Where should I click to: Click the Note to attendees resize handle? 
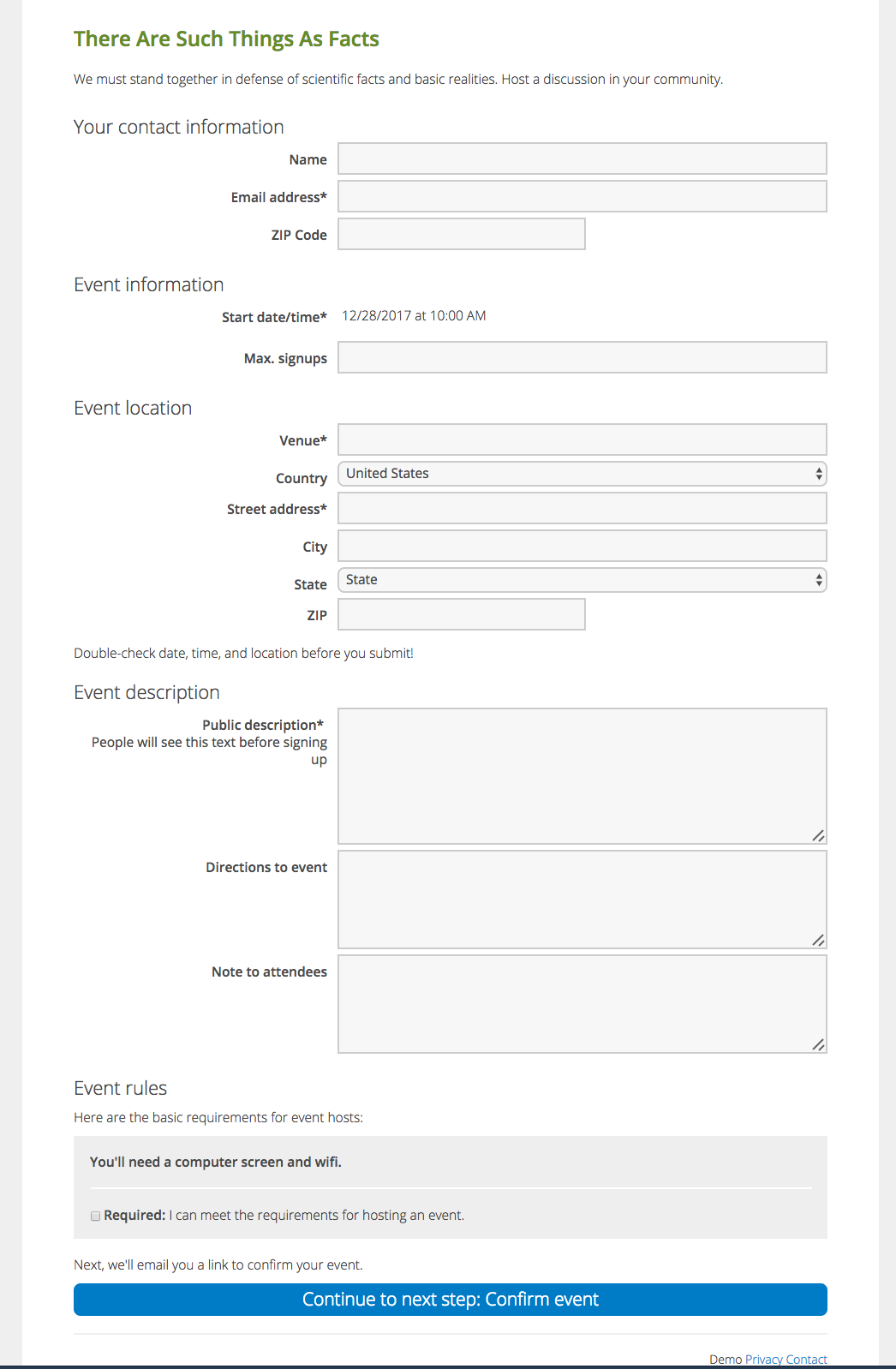click(x=819, y=1045)
